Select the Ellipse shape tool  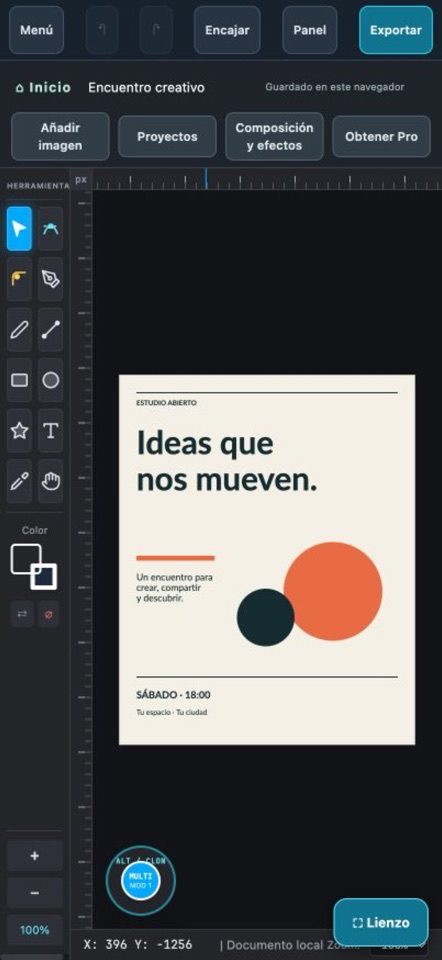pos(50,380)
